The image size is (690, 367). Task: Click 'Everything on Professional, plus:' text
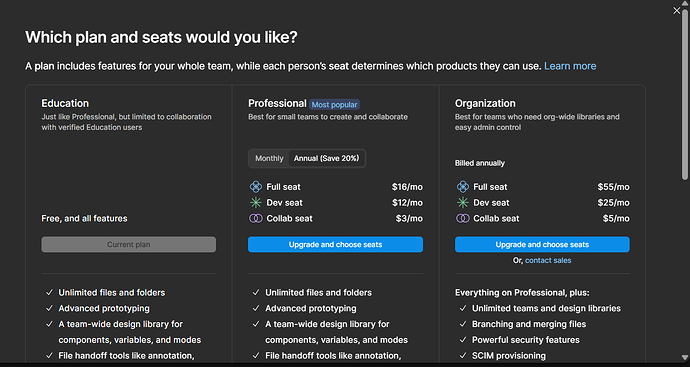pyautogui.click(x=522, y=293)
